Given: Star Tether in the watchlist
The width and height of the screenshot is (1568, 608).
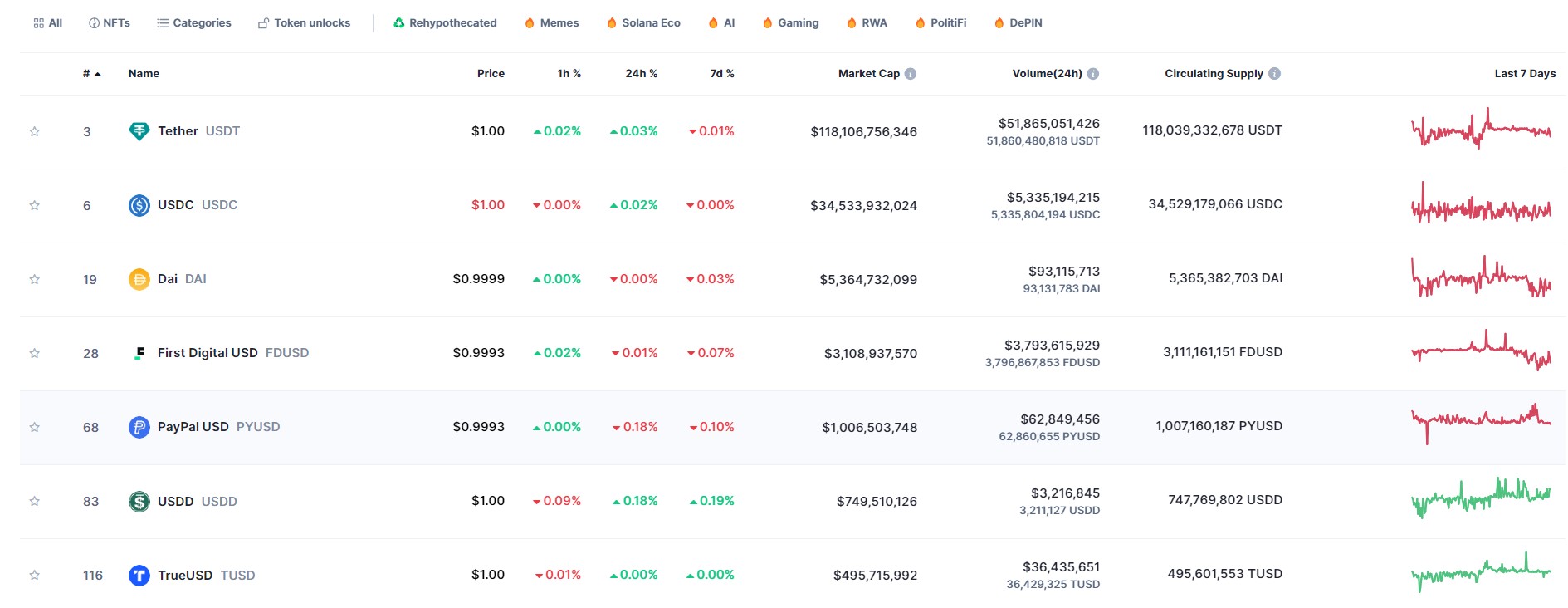Looking at the screenshot, I should 35,131.
